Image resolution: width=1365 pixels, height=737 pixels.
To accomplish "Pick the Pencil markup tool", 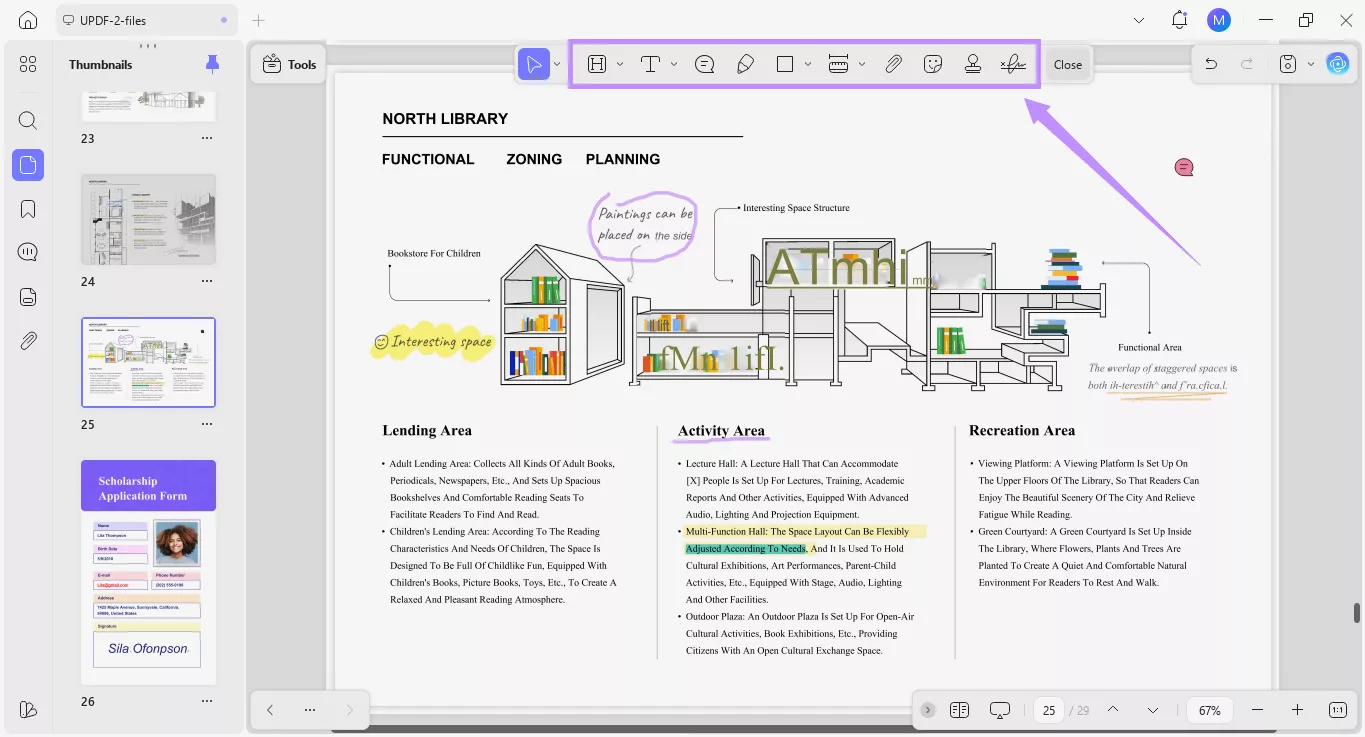I will point(745,63).
